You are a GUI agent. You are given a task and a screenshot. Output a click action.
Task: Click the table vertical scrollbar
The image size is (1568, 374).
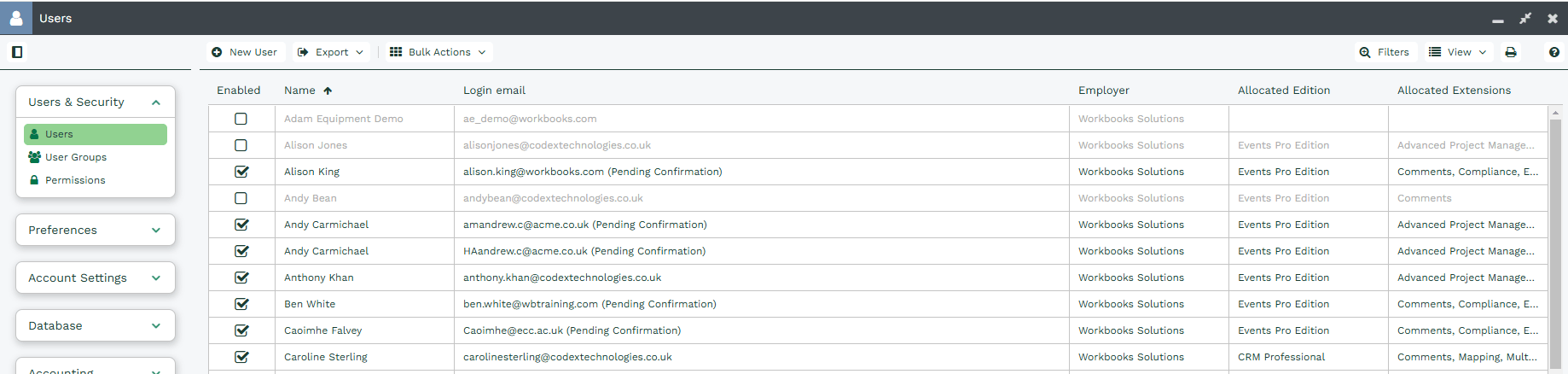click(1555, 239)
